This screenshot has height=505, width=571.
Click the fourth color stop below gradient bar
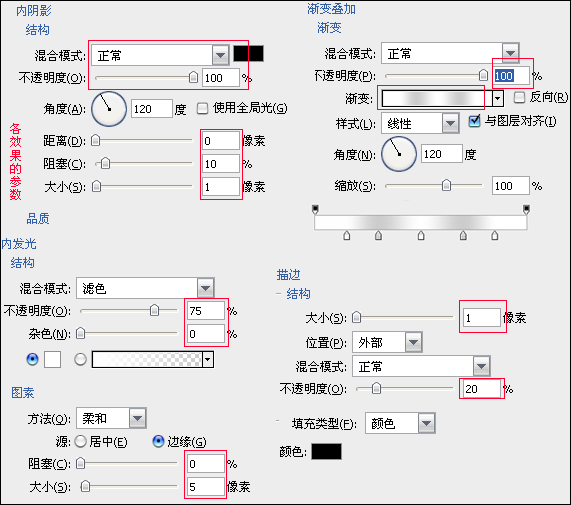[x=463, y=236]
